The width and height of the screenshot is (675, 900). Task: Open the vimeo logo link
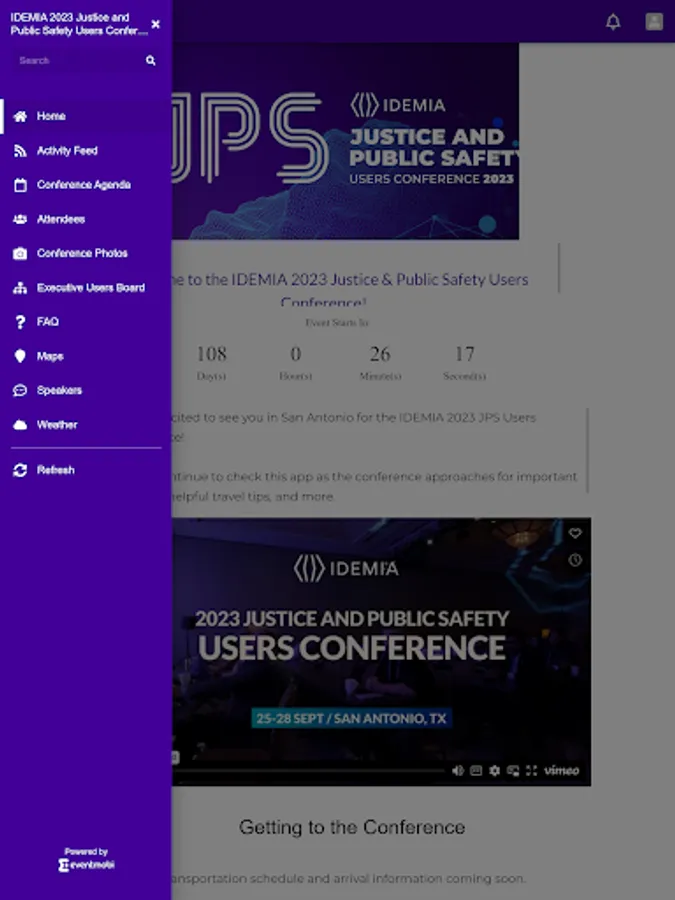point(561,770)
